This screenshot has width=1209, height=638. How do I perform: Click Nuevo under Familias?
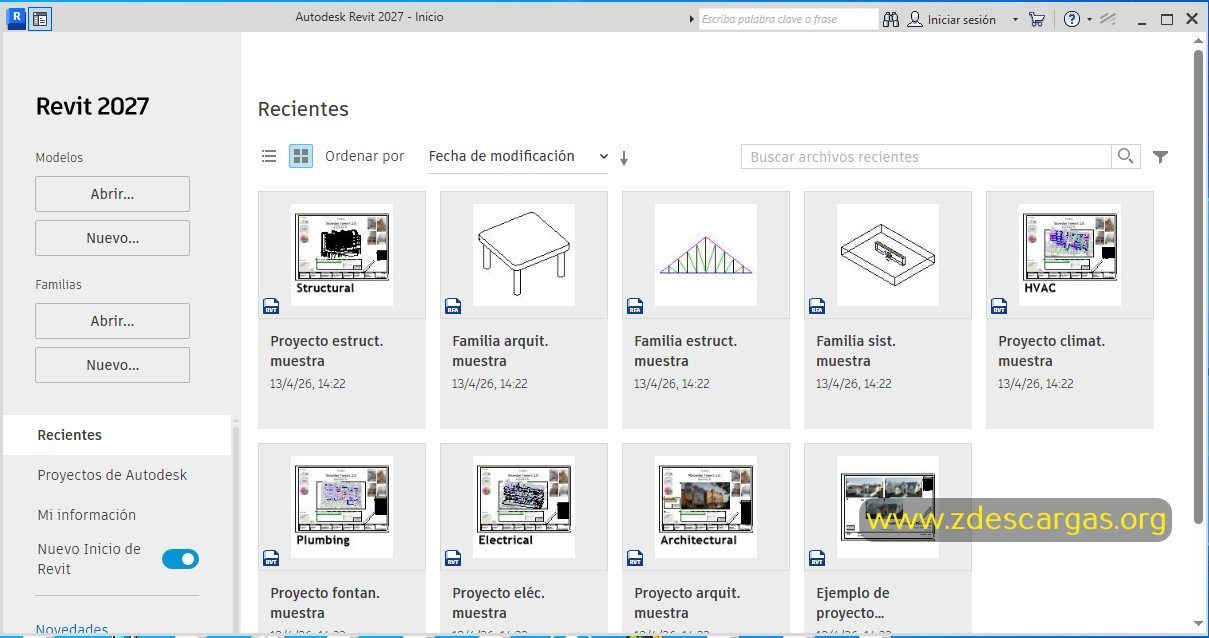[x=112, y=365]
